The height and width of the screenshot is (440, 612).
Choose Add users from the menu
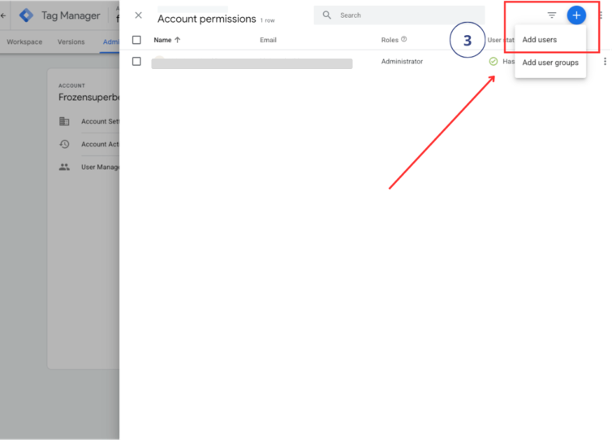tap(539, 39)
